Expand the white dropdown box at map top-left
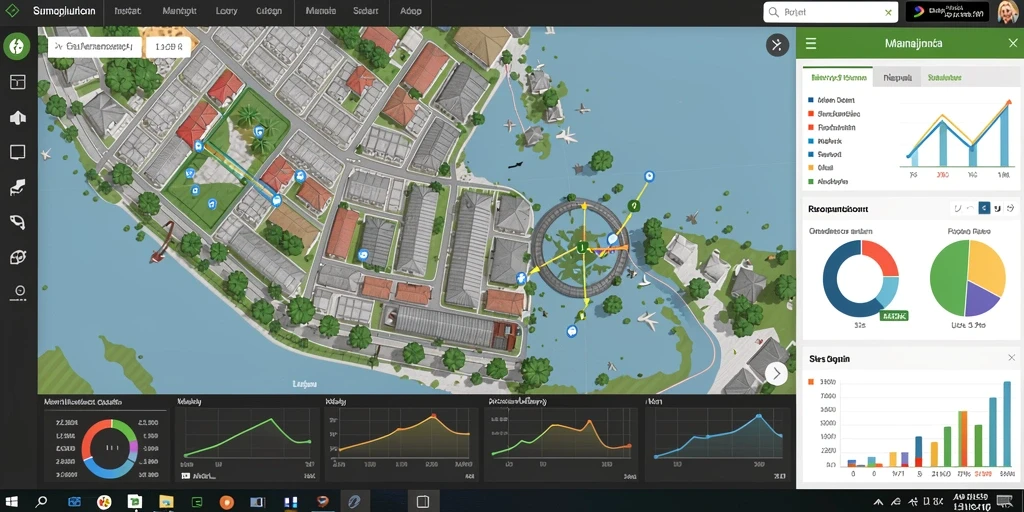This screenshot has width=1024, height=512. click(x=95, y=46)
